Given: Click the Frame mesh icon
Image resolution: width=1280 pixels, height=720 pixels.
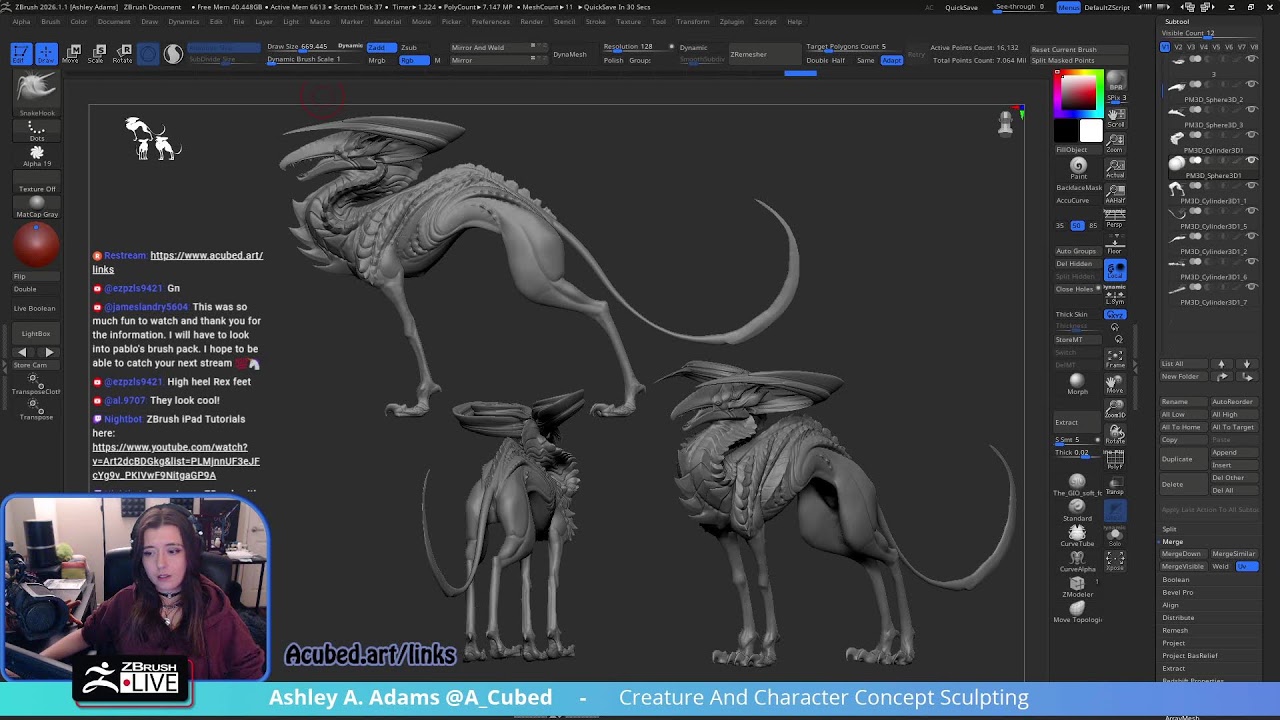Looking at the screenshot, I should coord(1116,358).
